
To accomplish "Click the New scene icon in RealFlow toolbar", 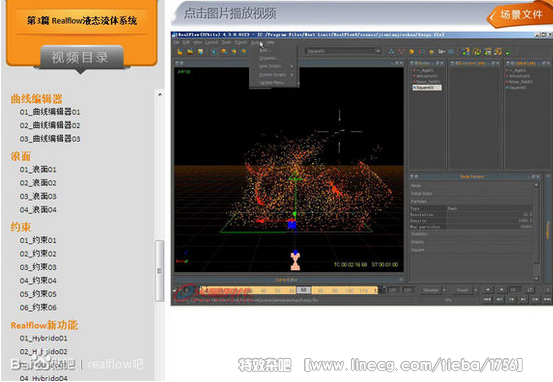I will pyautogui.click(x=180, y=52).
